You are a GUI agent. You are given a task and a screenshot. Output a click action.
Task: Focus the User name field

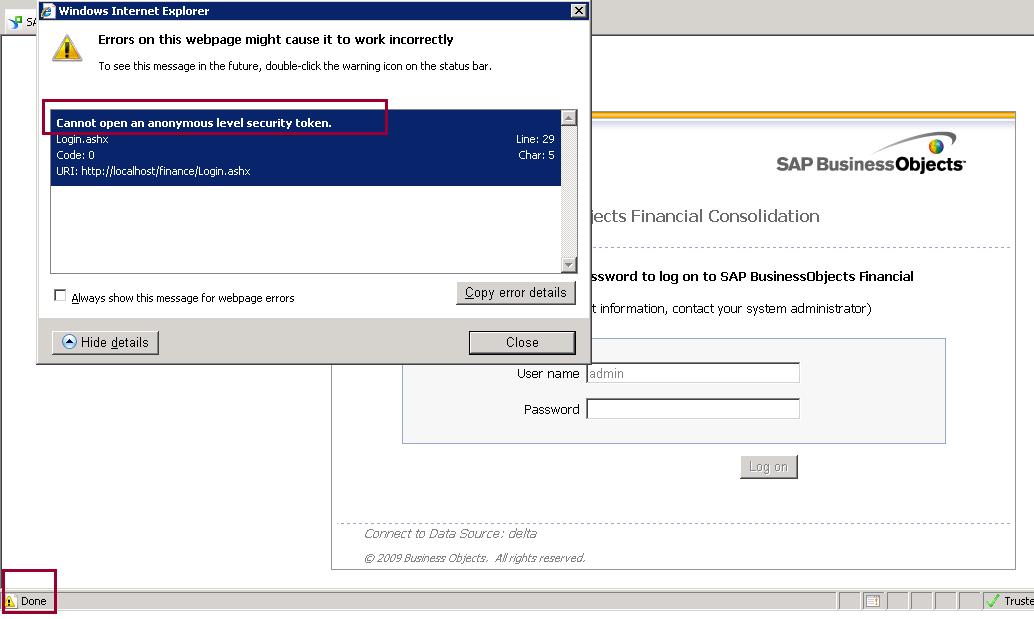point(692,373)
